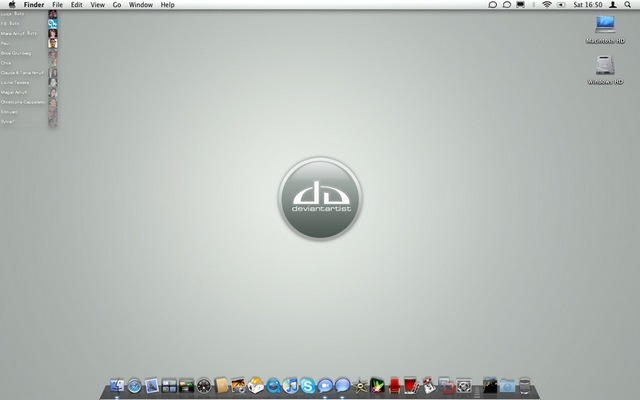
Task: Open iTunes in the Dock
Action: pyautogui.click(x=290, y=385)
